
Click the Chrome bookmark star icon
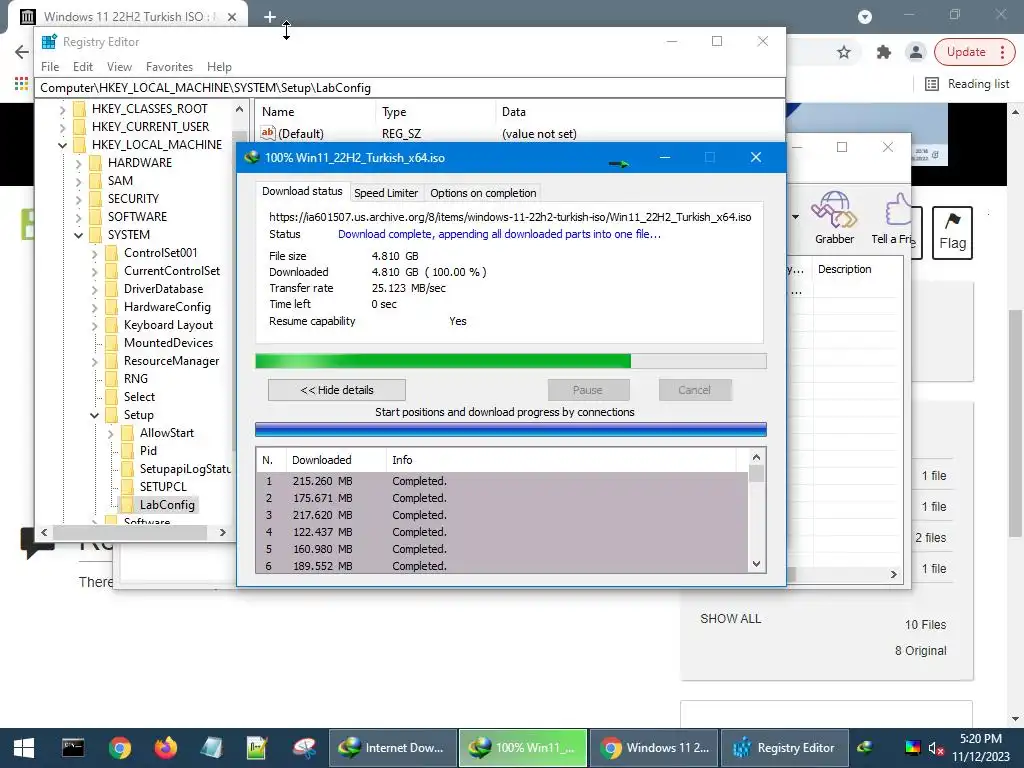(844, 52)
